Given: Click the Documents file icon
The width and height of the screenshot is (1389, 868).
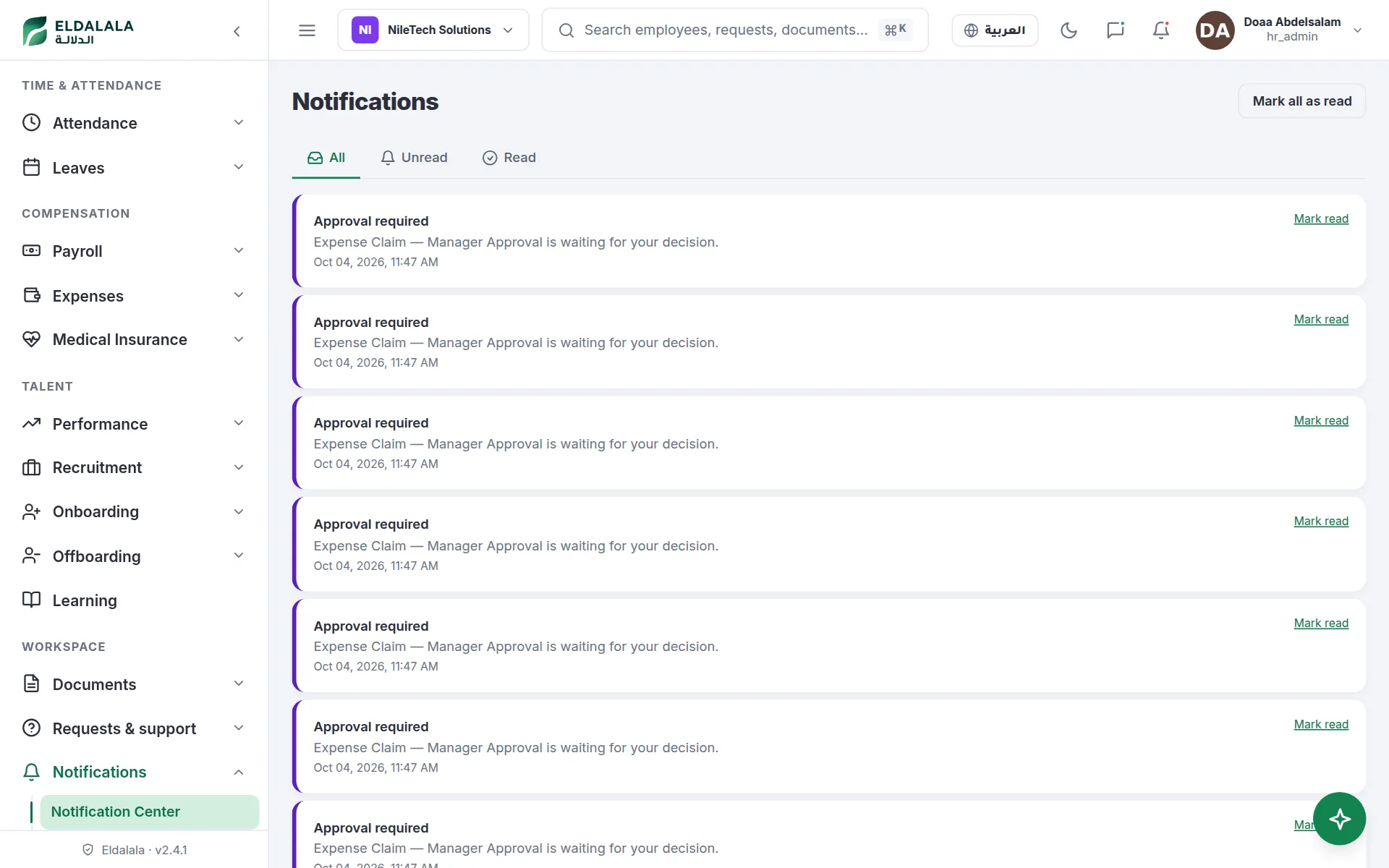Looking at the screenshot, I should 31,684.
